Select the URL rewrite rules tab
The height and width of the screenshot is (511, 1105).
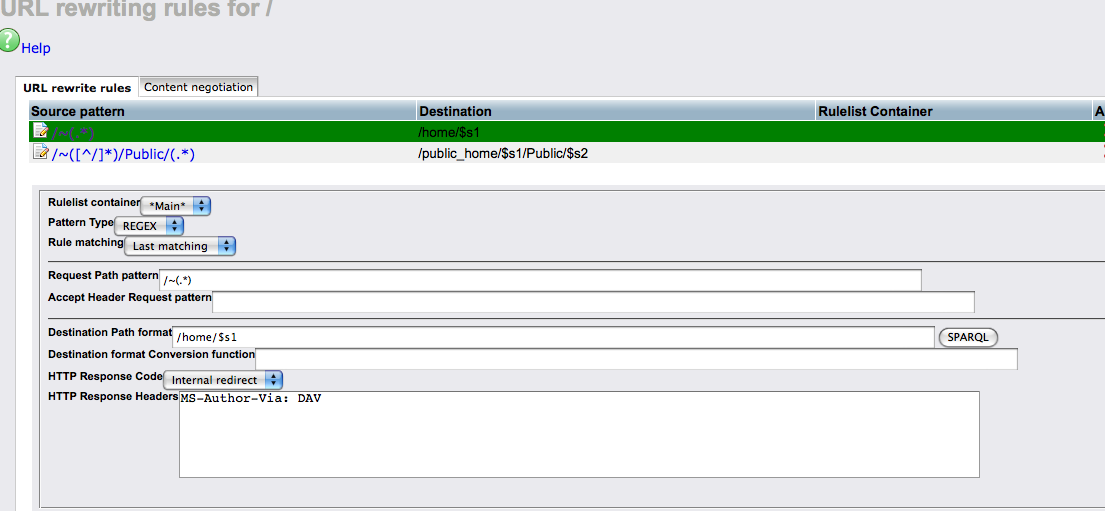77,88
